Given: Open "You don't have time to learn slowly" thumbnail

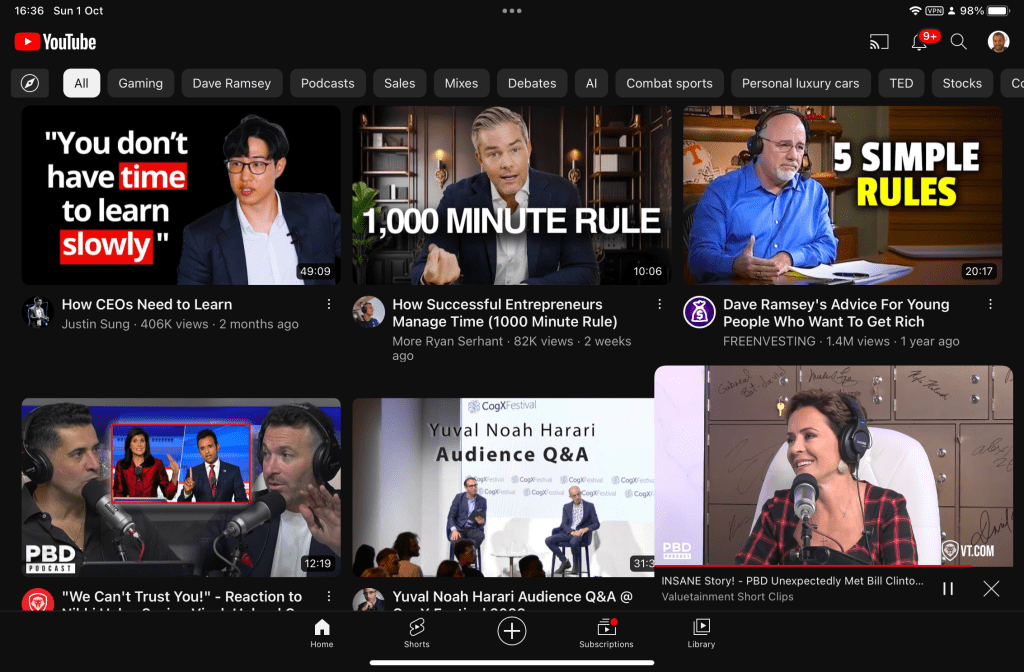Looking at the screenshot, I should point(181,195).
